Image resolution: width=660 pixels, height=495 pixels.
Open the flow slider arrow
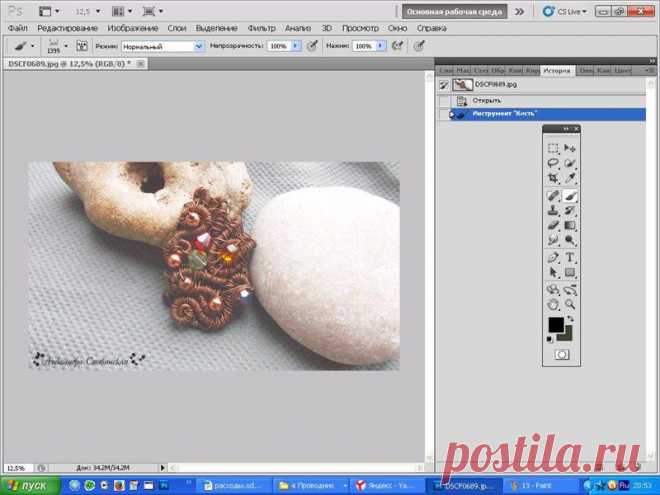(381, 46)
